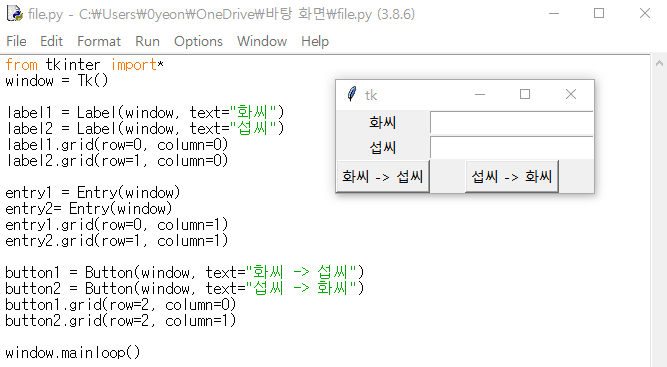The height and width of the screenshot is (367, 667).
Task: Maximize the IDLE file.py window
Action: [x=599, y=14]
